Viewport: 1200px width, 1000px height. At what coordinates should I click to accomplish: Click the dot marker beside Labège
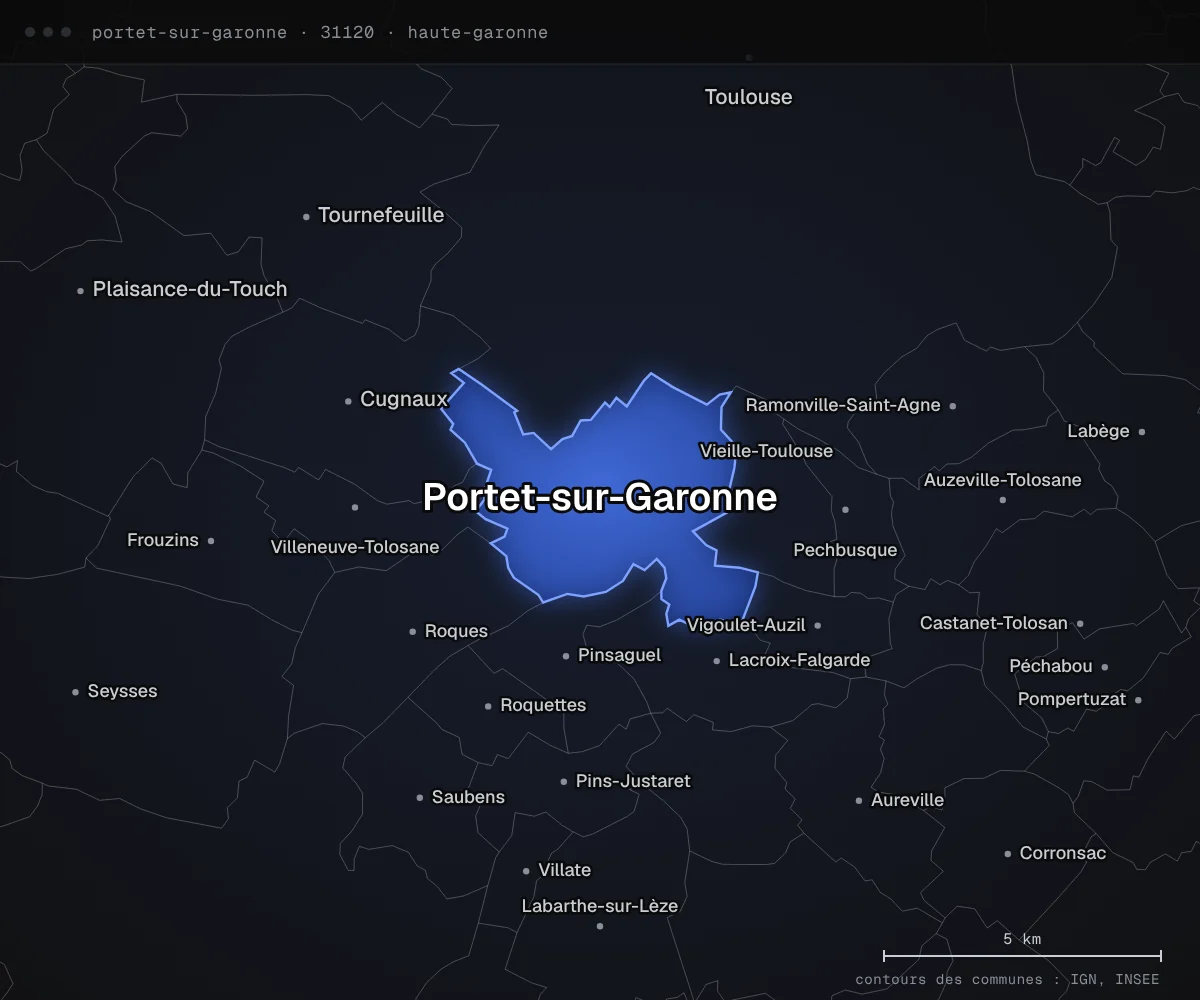[x=1142, y=432]
